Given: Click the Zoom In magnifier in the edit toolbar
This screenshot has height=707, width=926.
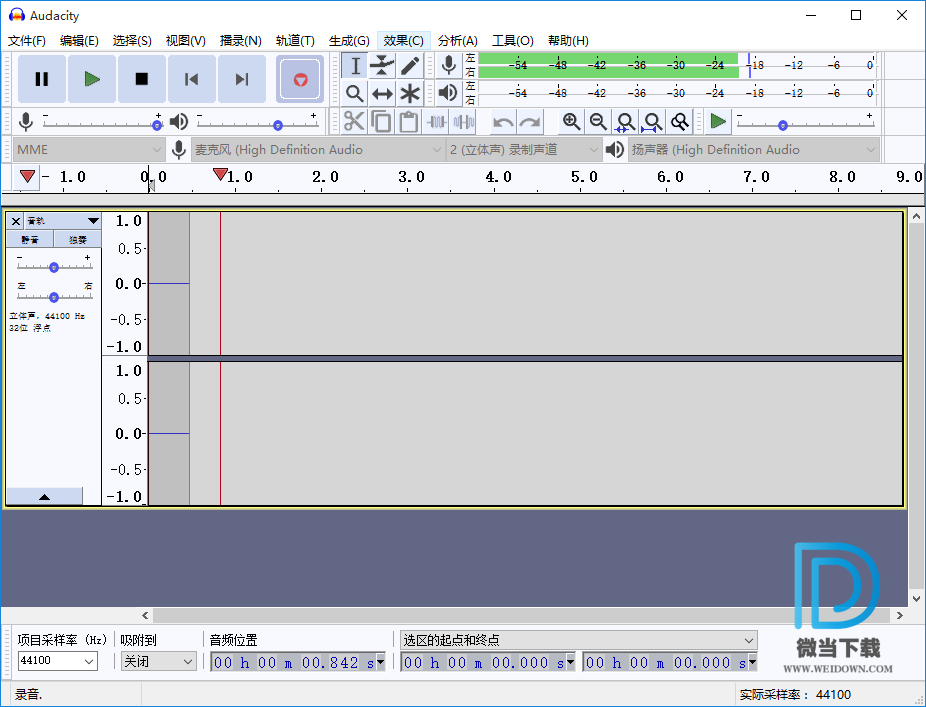Looking at the screenshot, I should click(571, 122).
